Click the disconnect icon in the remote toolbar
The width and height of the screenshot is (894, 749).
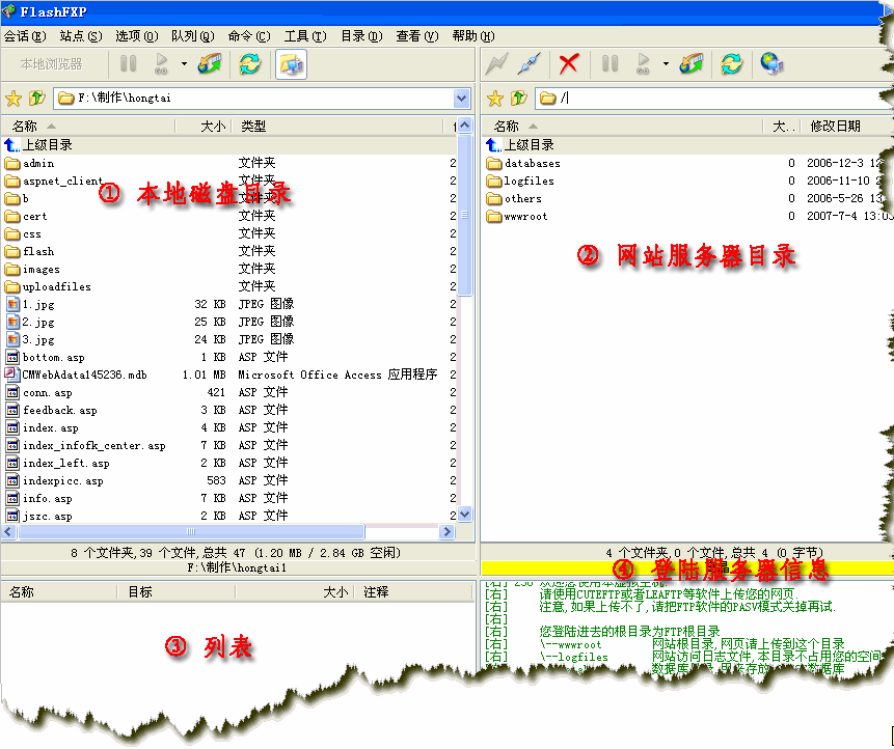coord(531,65)
